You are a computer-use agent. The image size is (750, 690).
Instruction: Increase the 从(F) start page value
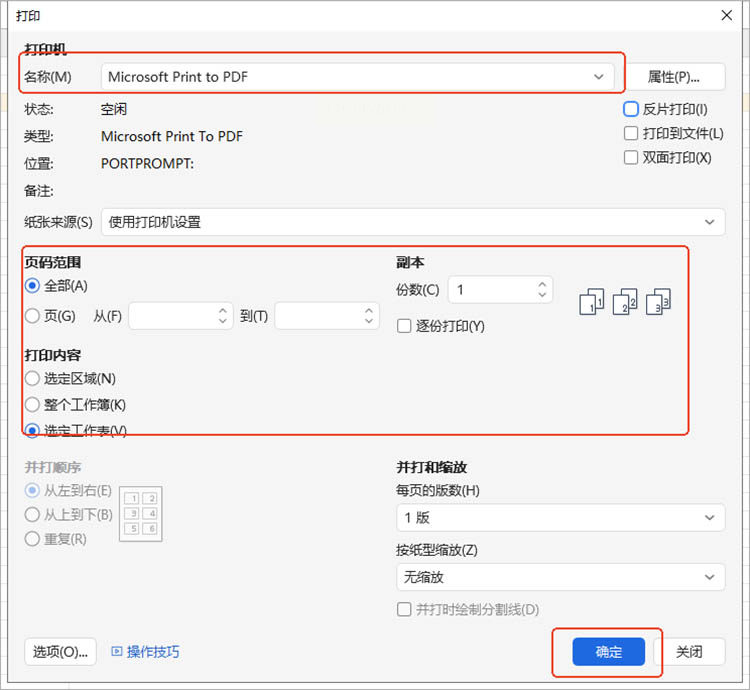pos(222,311)
